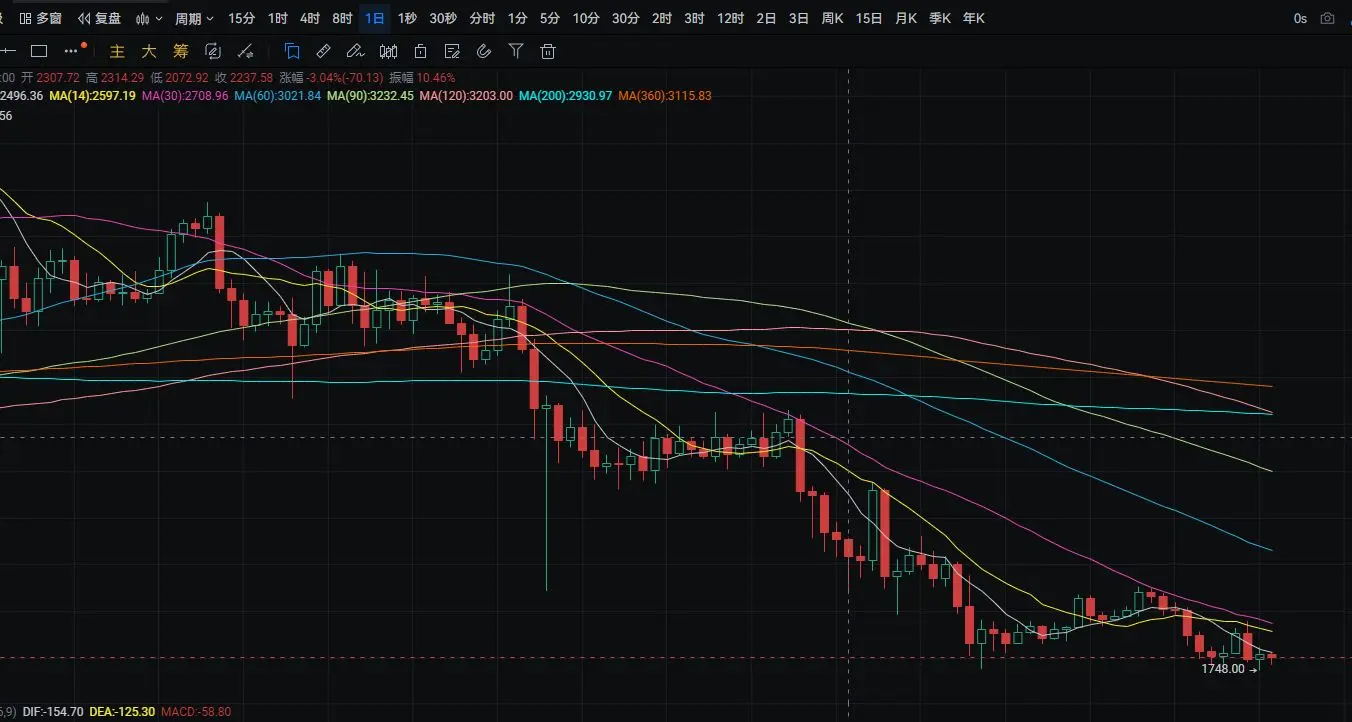Switch to the 15日 timeframe

869,18
